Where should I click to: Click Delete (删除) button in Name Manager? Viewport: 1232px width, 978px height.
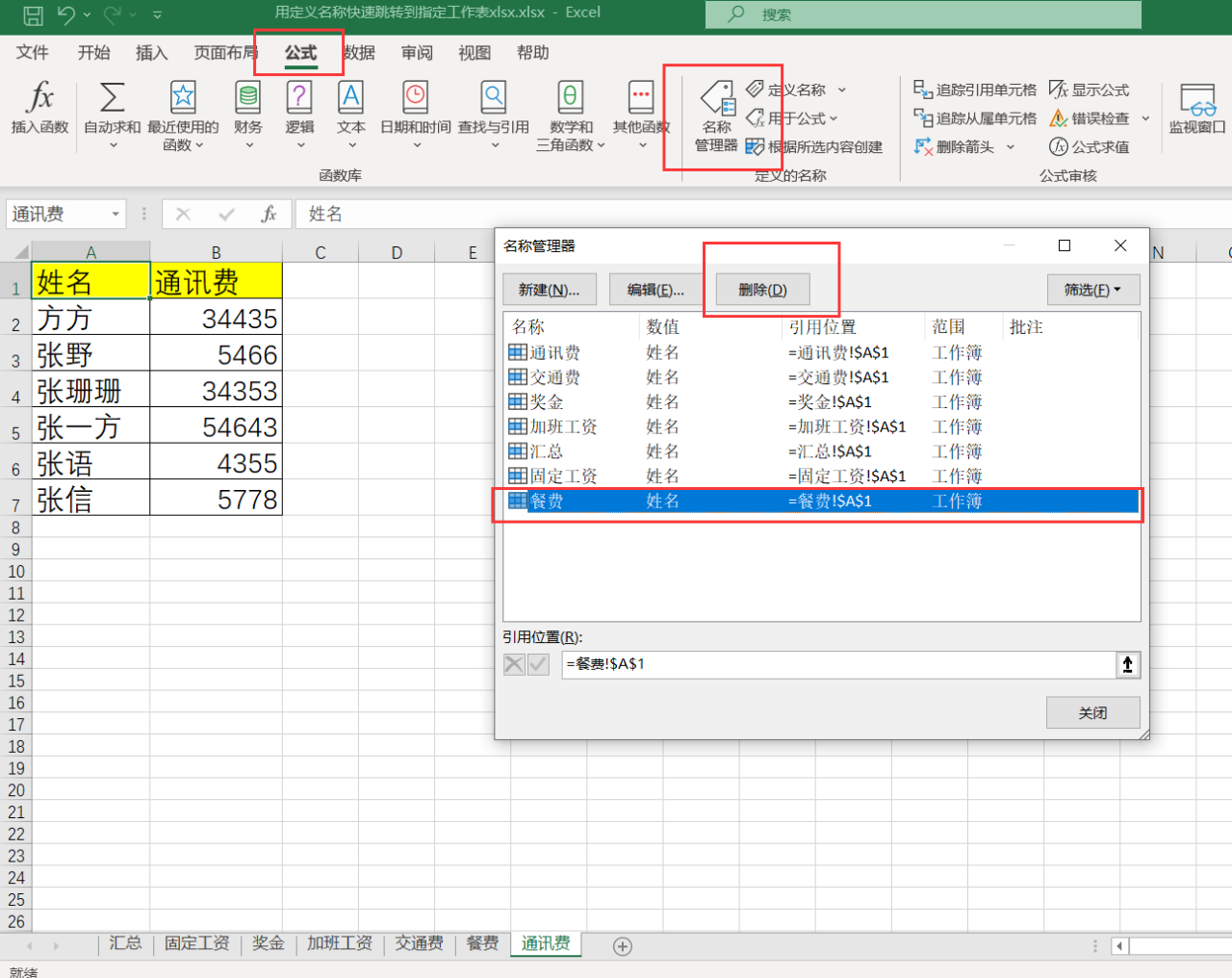click(x=762, y=290)
